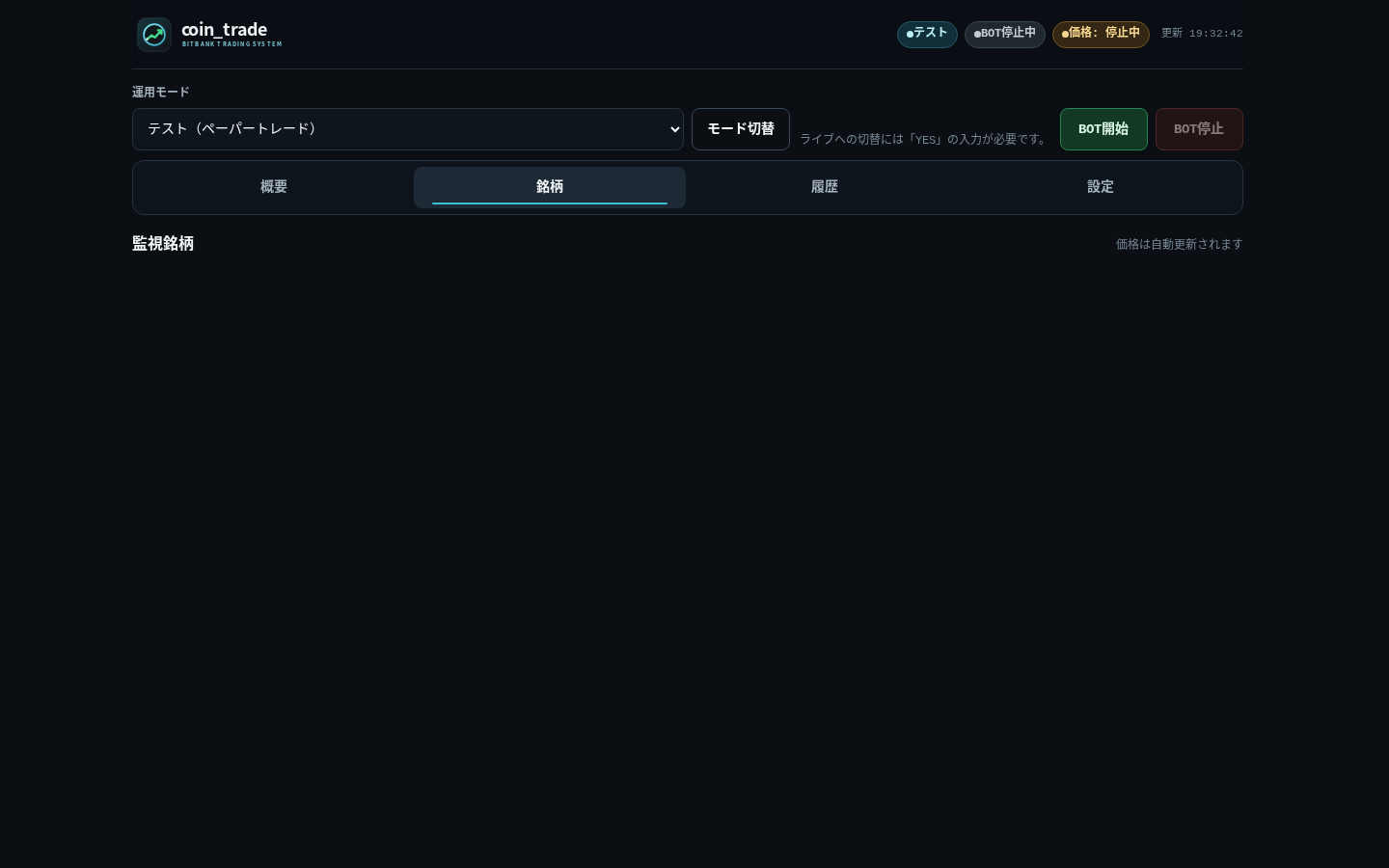This screenshot has height=868, width=1389.
Task: Click the 監視銘柄 heading
Action: point(163,244)
